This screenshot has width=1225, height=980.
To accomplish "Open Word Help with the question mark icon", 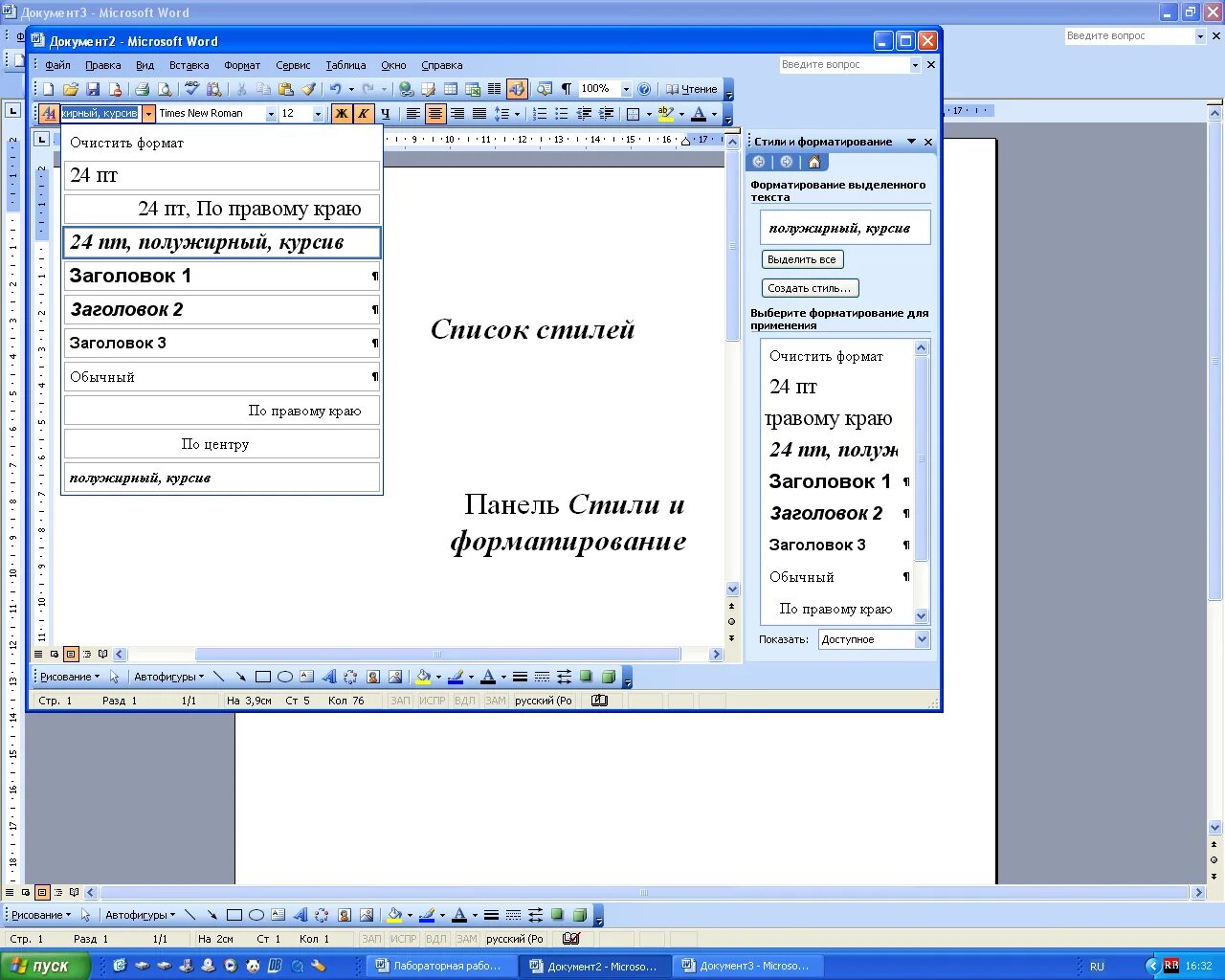I will pos(644,89).
